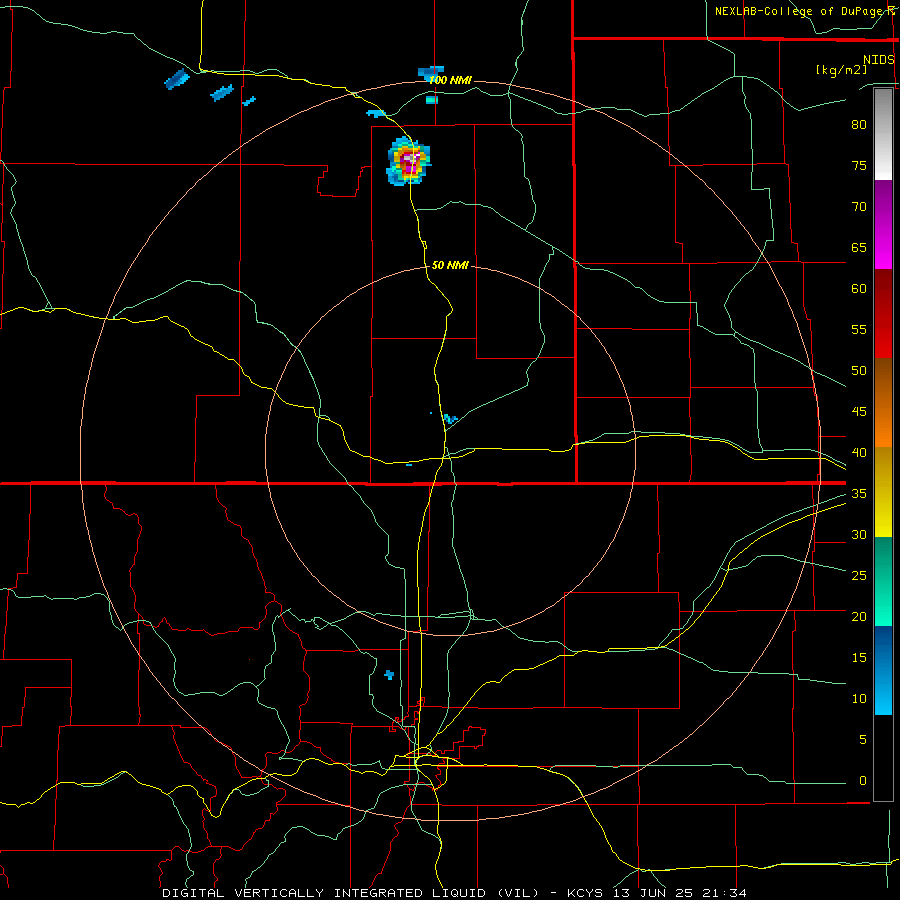
Task: Select the purple-magenta segment of the color bar
Action: (883, 224)
